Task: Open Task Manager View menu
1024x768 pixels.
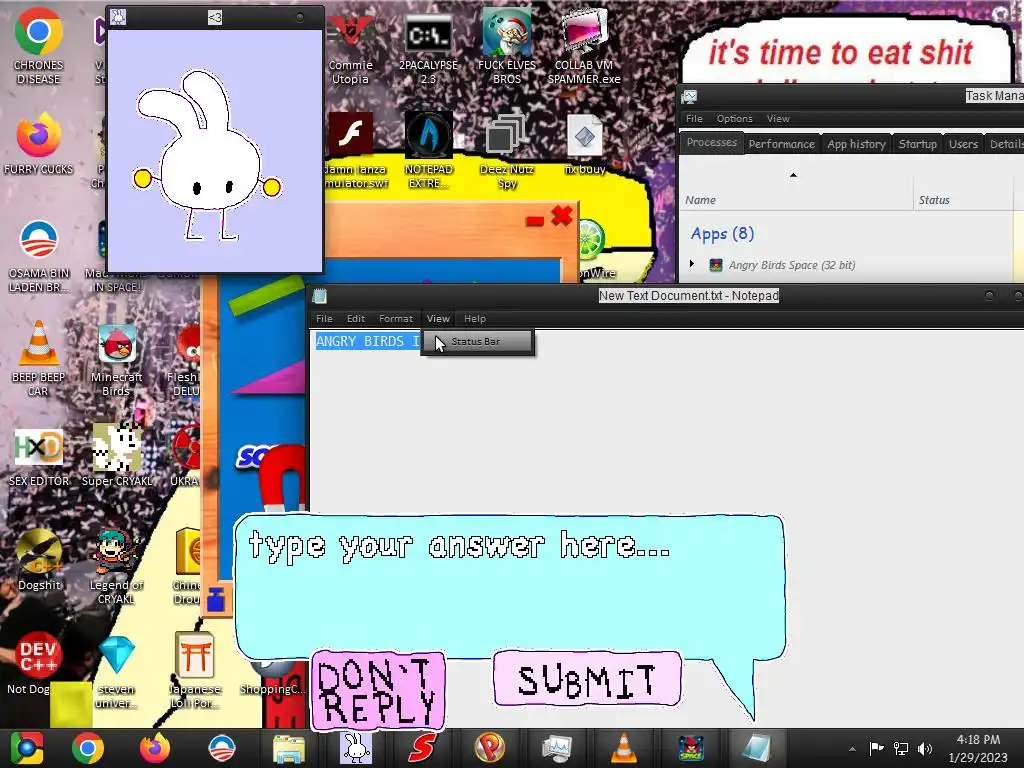Action: (x=778, y=119)
